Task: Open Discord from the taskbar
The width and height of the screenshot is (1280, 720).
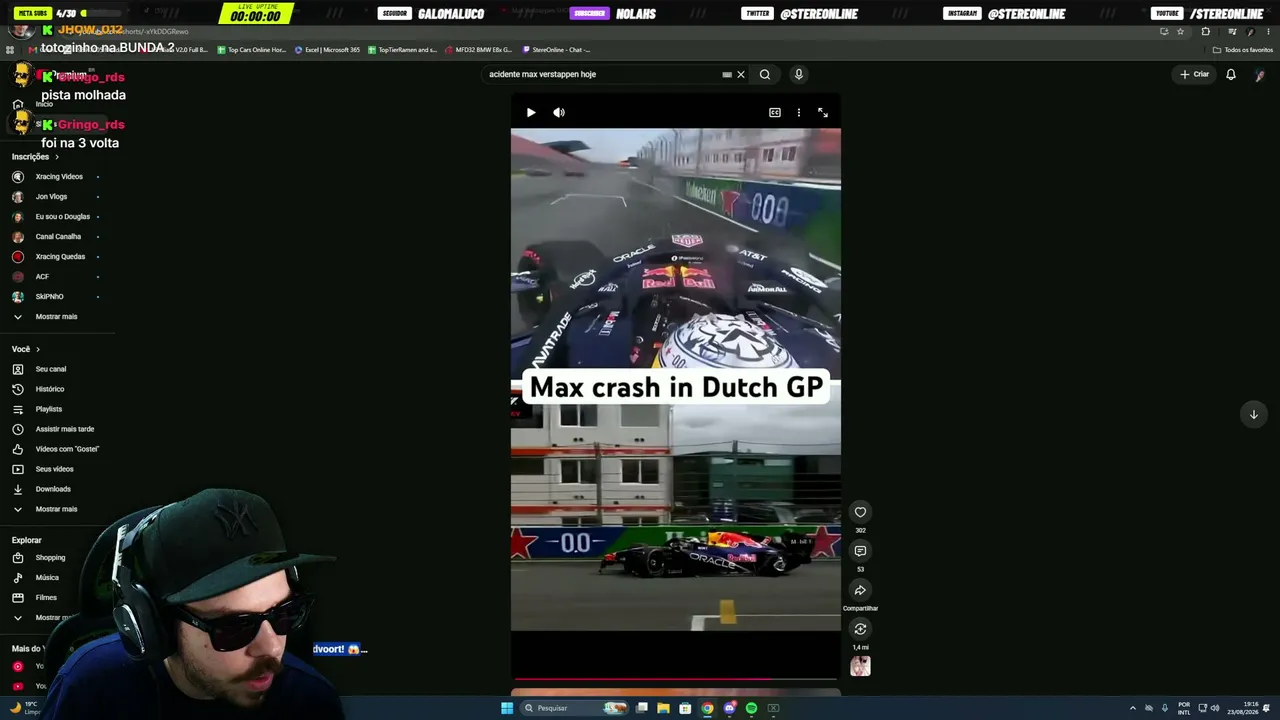Action: 729,708
